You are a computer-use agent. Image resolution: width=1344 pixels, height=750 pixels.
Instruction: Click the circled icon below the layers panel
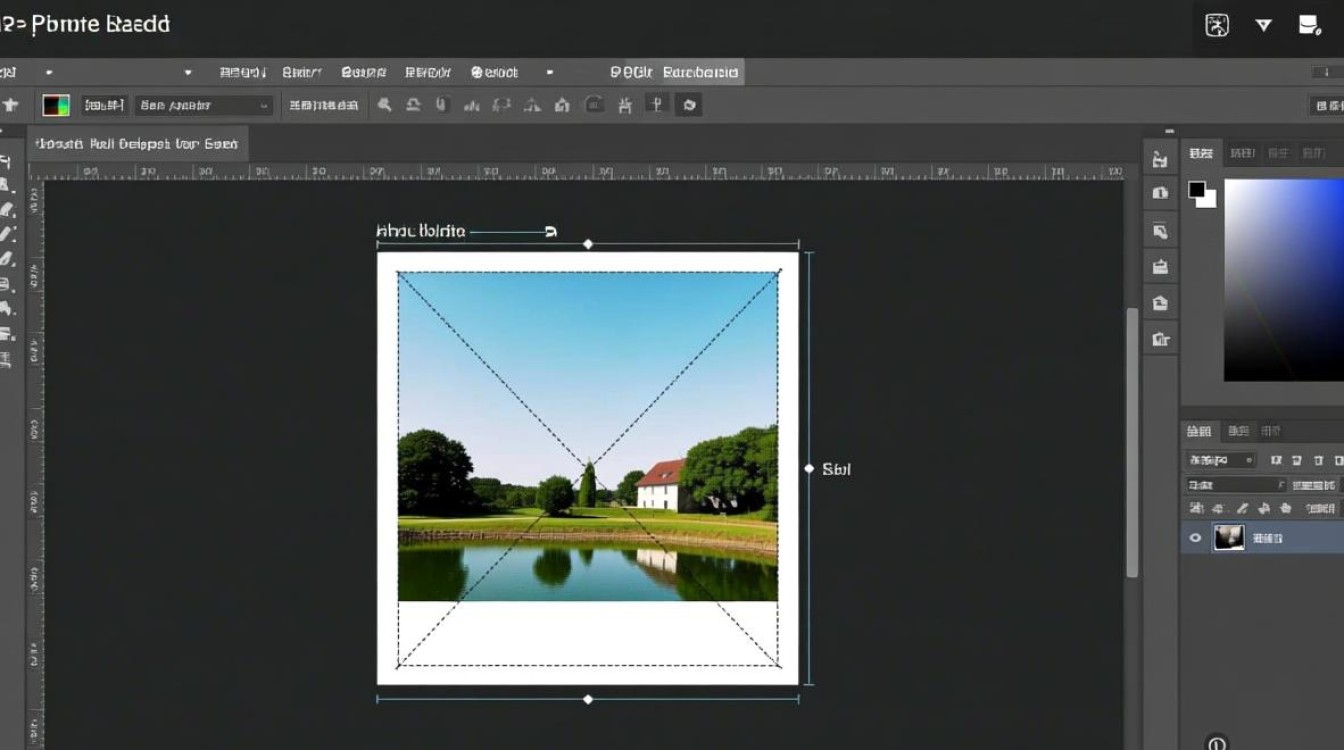(x=1217, y=743)
